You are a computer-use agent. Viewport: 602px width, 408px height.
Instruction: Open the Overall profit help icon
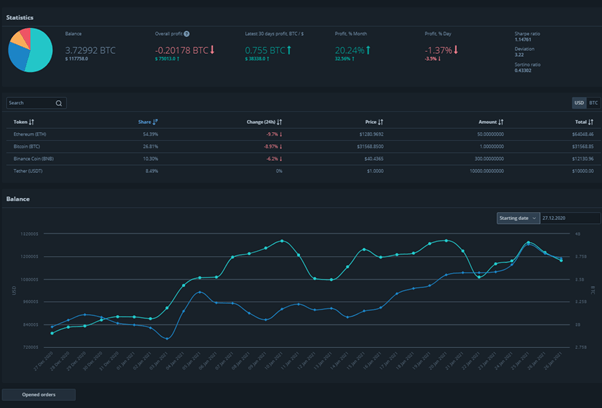point(187,34)
